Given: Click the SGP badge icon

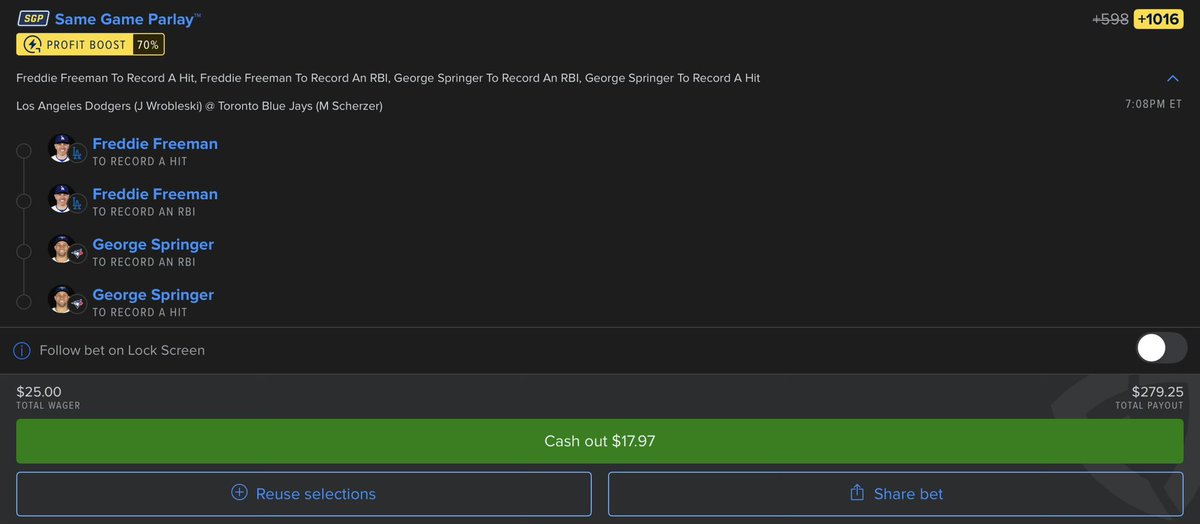Looking at the screenshot, I should 33,19.
